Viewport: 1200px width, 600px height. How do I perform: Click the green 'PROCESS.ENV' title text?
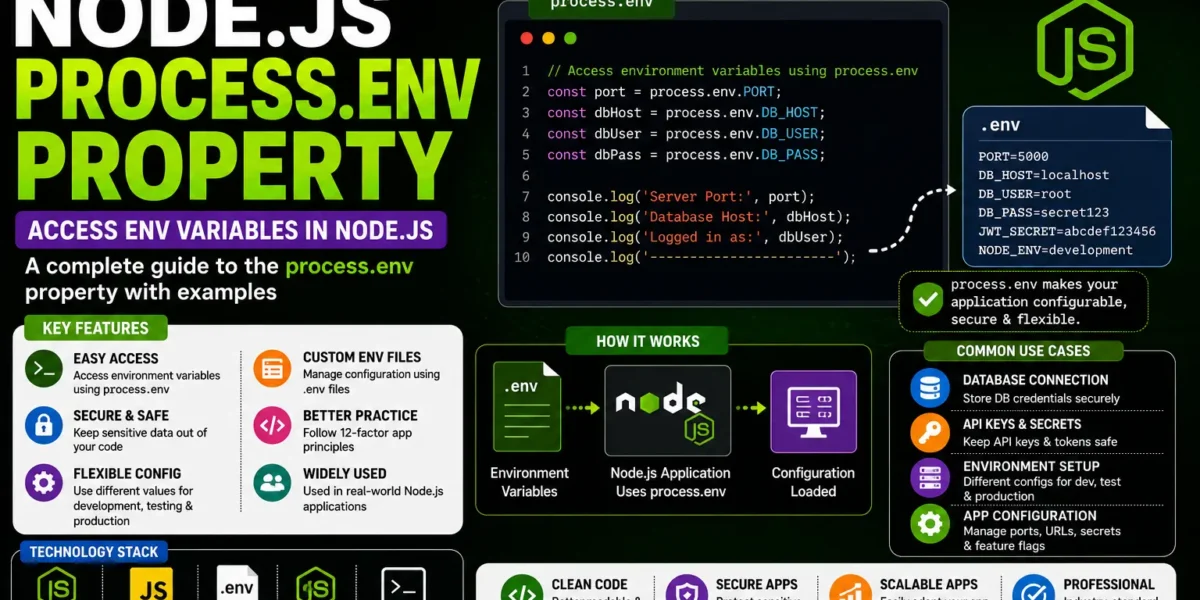tap(248, 91)
